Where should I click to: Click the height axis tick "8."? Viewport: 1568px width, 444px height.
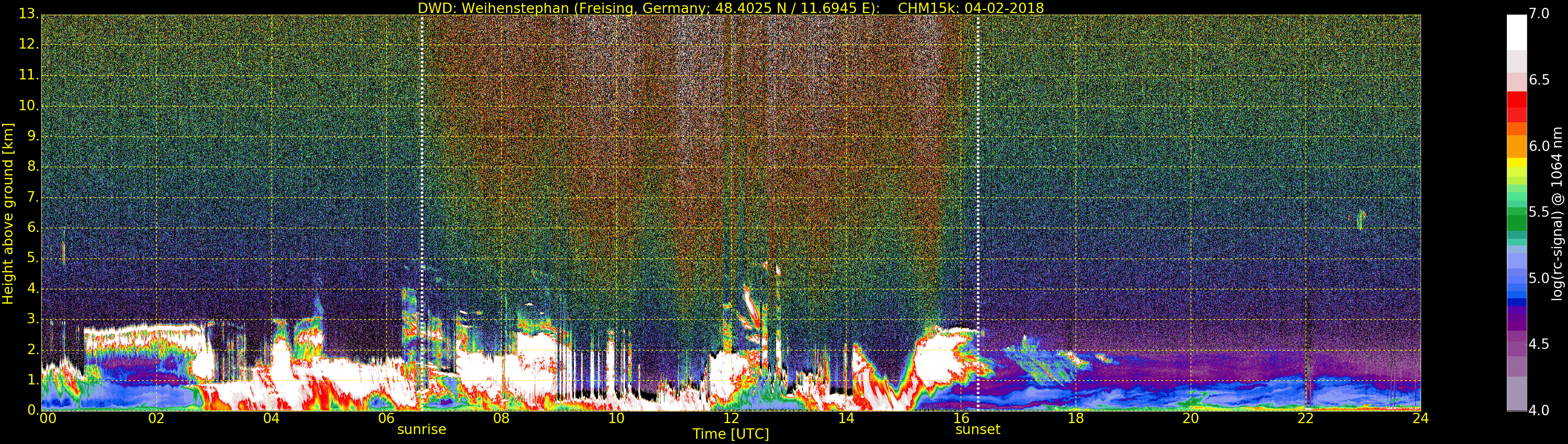coord(33,166)
